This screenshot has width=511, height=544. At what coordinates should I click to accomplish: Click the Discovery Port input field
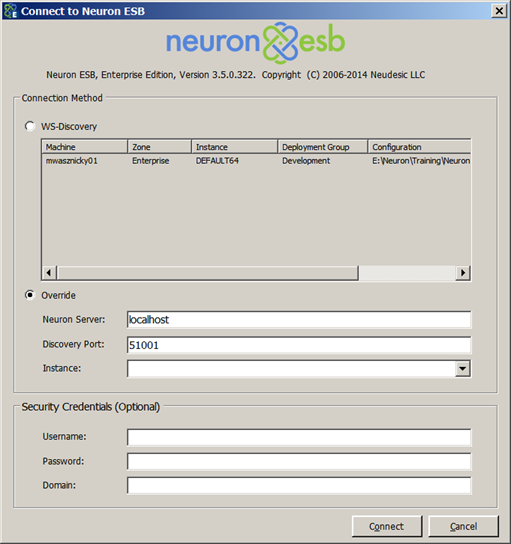(299, 345)
